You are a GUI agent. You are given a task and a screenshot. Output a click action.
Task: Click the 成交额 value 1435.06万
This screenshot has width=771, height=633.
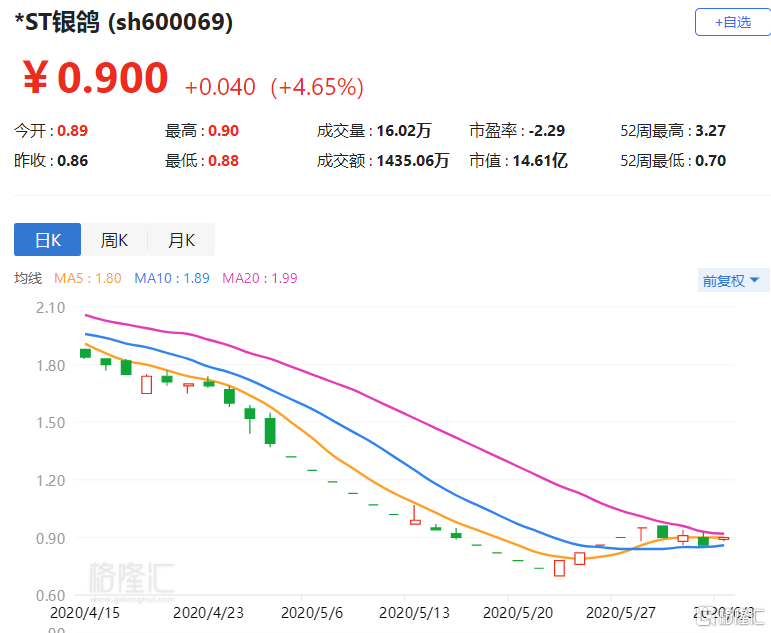[413, 161]
